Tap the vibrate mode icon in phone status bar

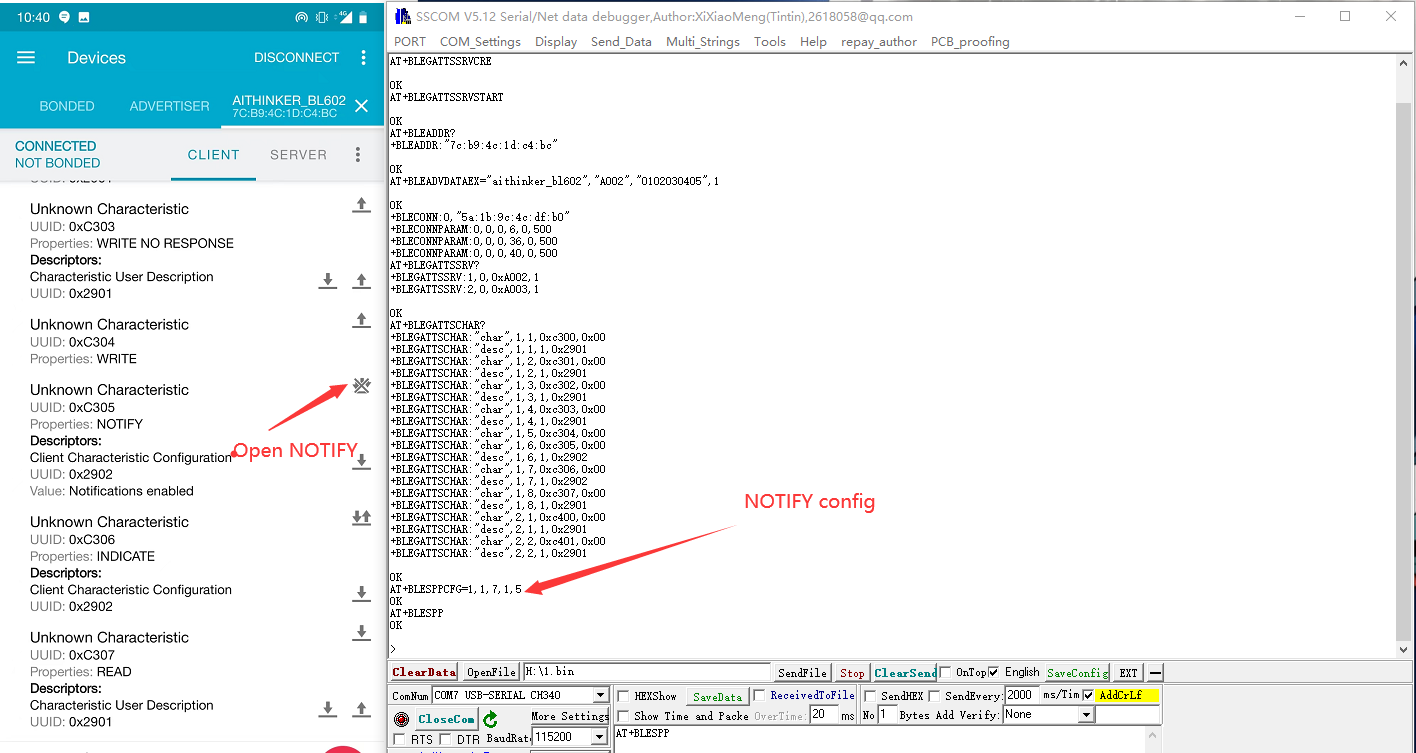[x=322, y=17]
